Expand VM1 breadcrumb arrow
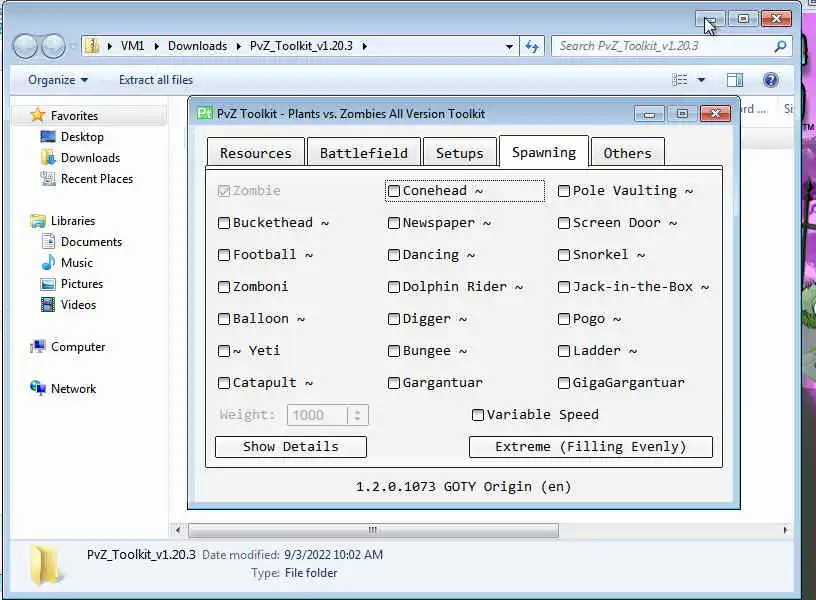Image resolution: width=816 pixels, height=600 pixels. pyautogui.click(x=156, y=46)
